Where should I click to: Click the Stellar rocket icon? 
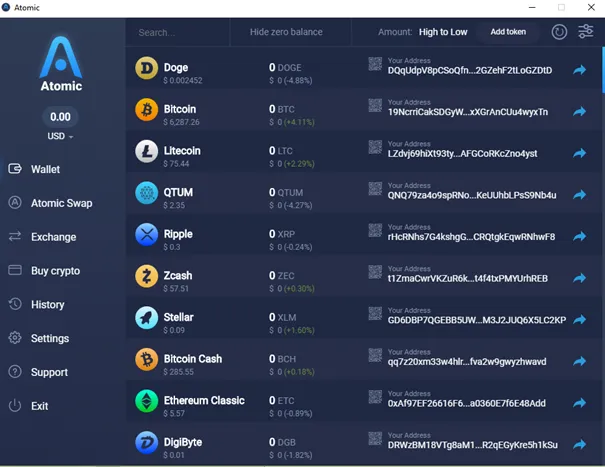coord(147,318)
